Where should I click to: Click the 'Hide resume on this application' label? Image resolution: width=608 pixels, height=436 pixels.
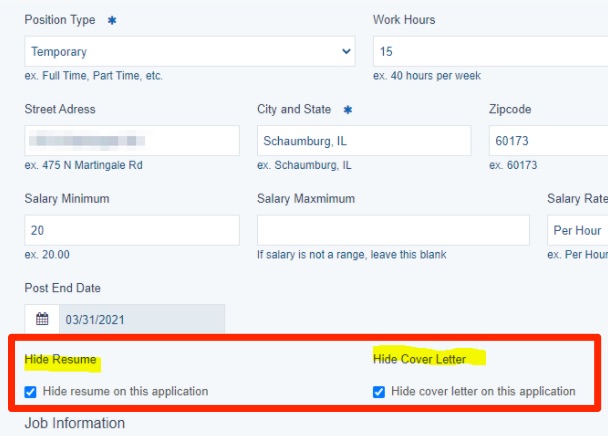pyautogui.click(x=125, y=391)
